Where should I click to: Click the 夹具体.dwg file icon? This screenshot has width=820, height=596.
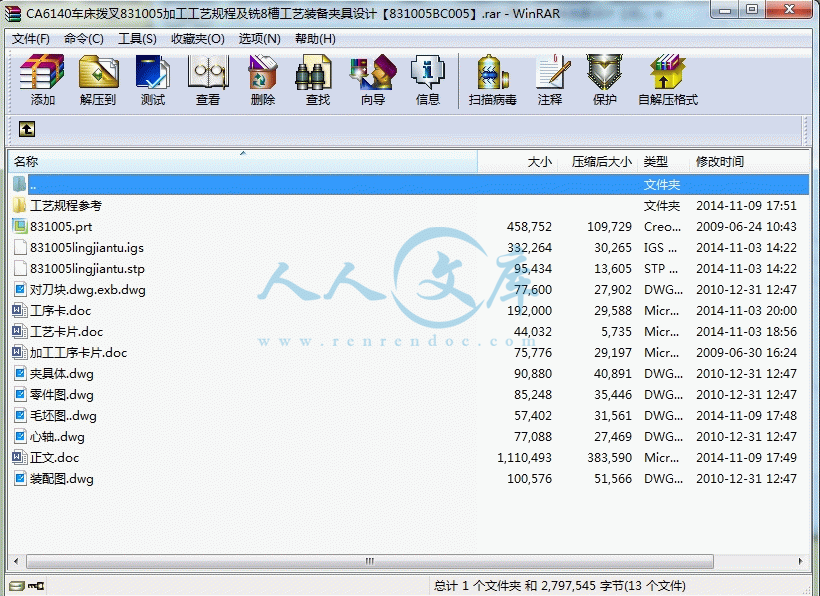pyautogui.click(x=19, y=373)
